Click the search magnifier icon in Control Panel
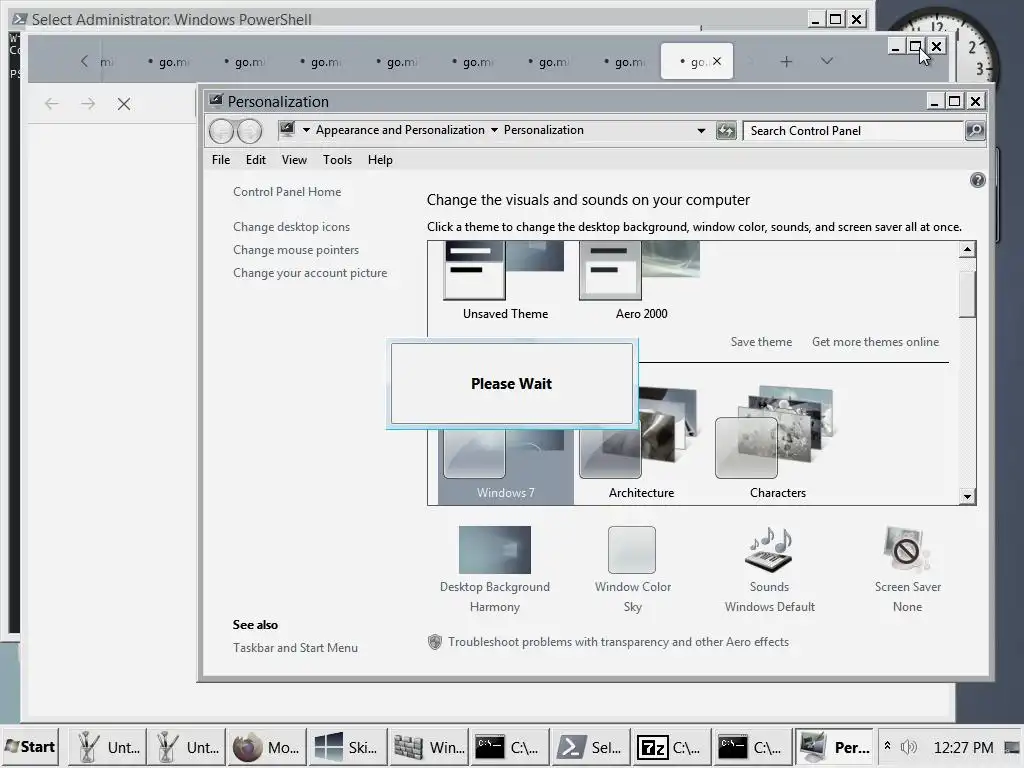 pos(974,131)
